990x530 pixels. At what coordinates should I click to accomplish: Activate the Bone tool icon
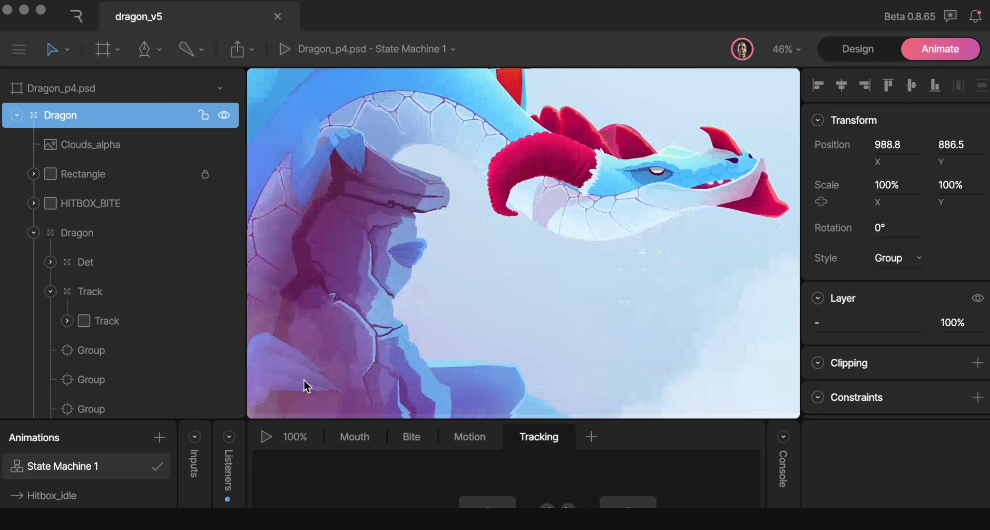tap(186, 49)
